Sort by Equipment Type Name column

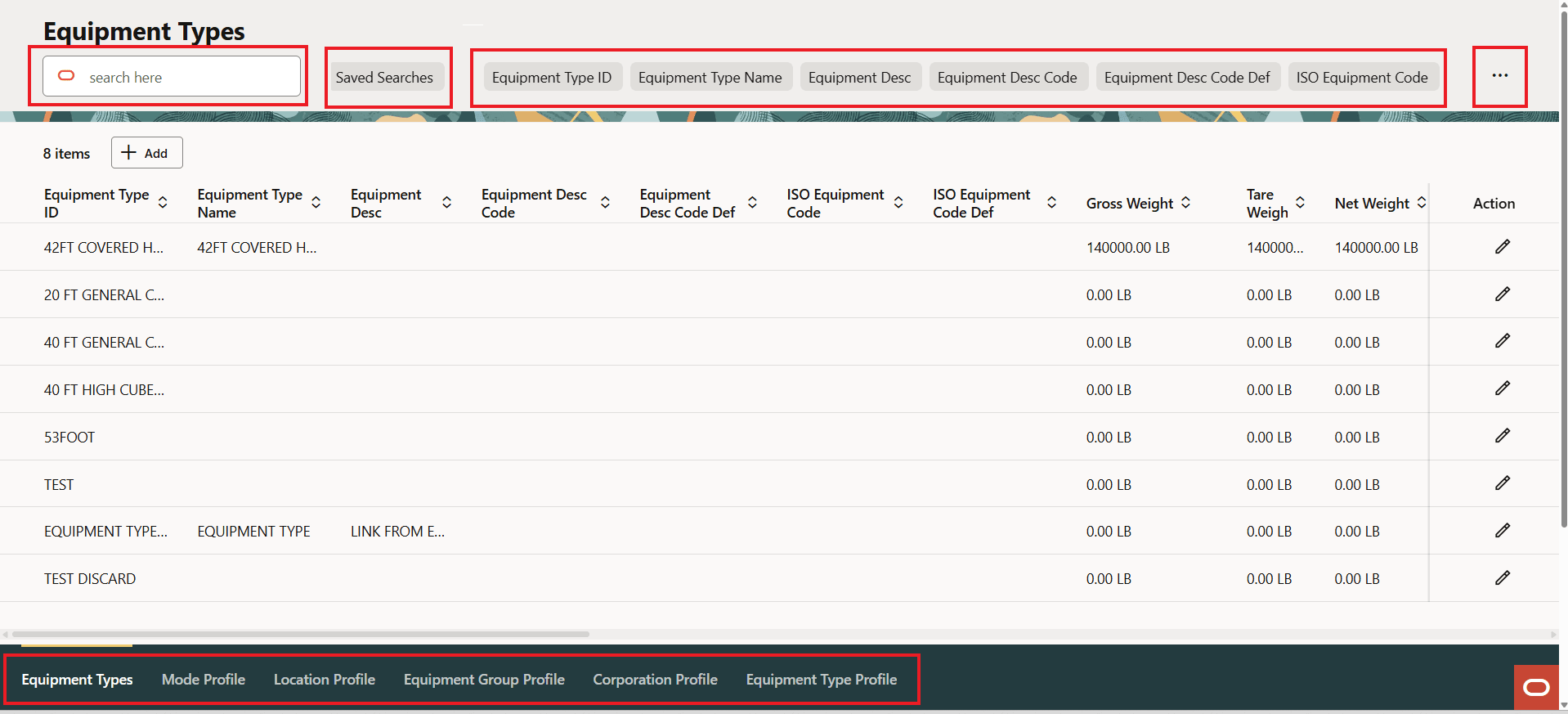[316, 203]
